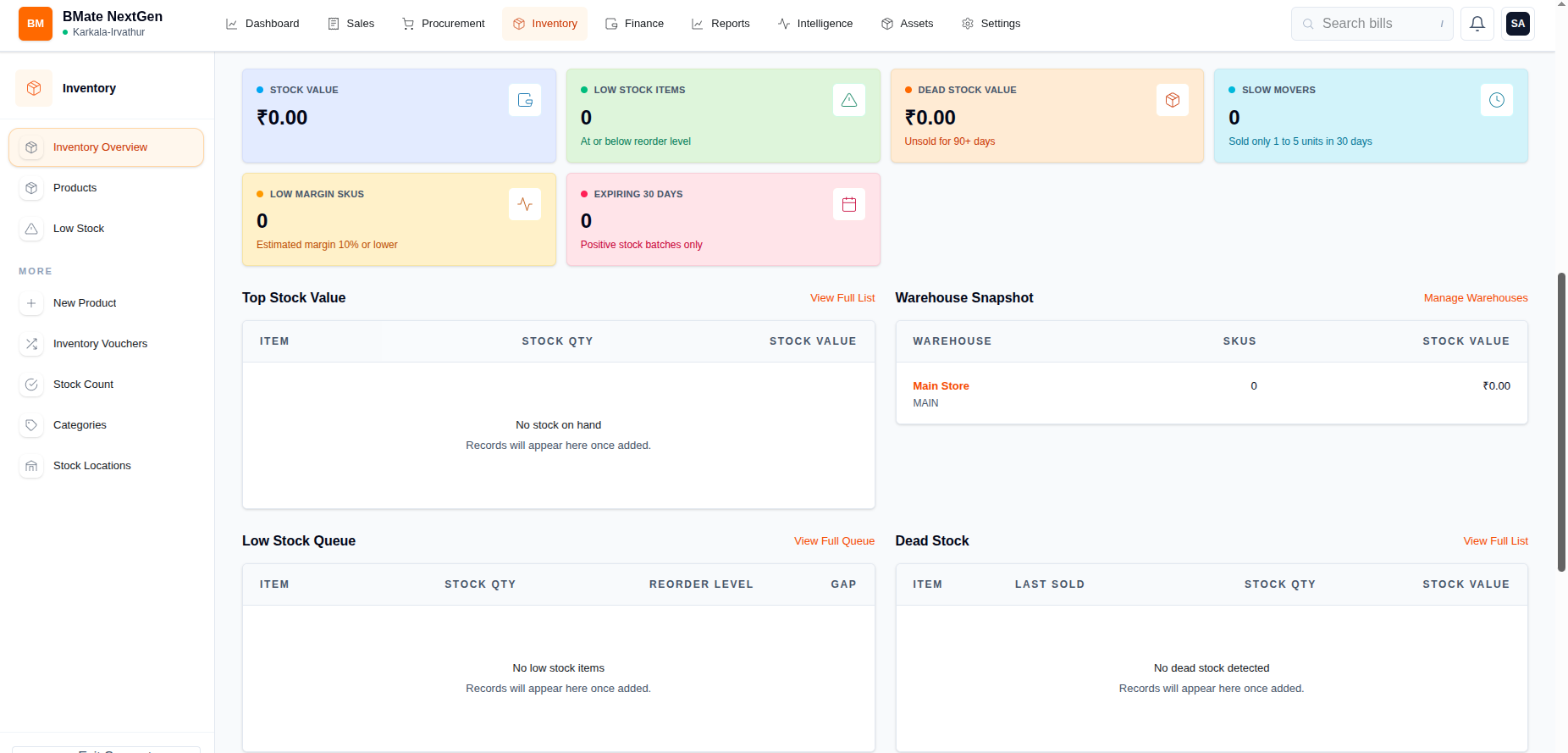Click the Inventory Vouchers shuffle icon
The width and height of the screenshot is (1568, 753).
click(x=31, y=344)
